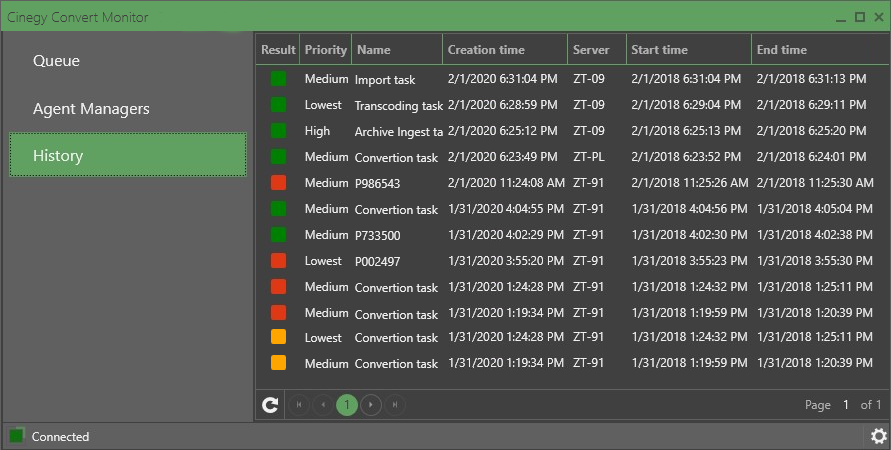Click creation time '2/1/2020 6:31:04 PM'
891x450 pixels.
click(x=502, y=78)
